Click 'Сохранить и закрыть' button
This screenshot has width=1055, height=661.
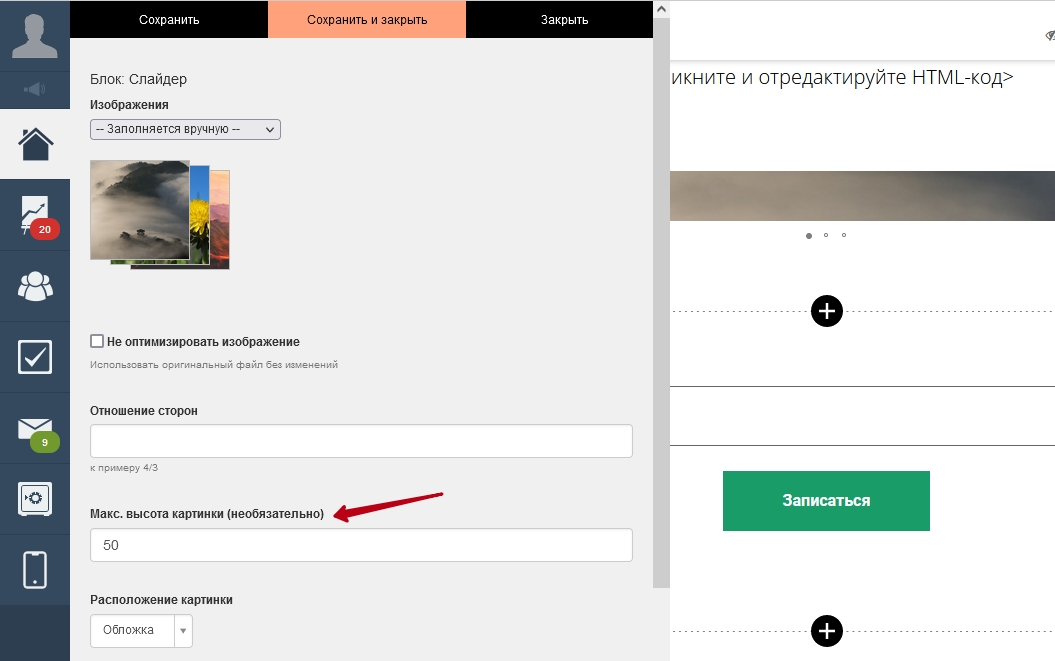(367, 19)
